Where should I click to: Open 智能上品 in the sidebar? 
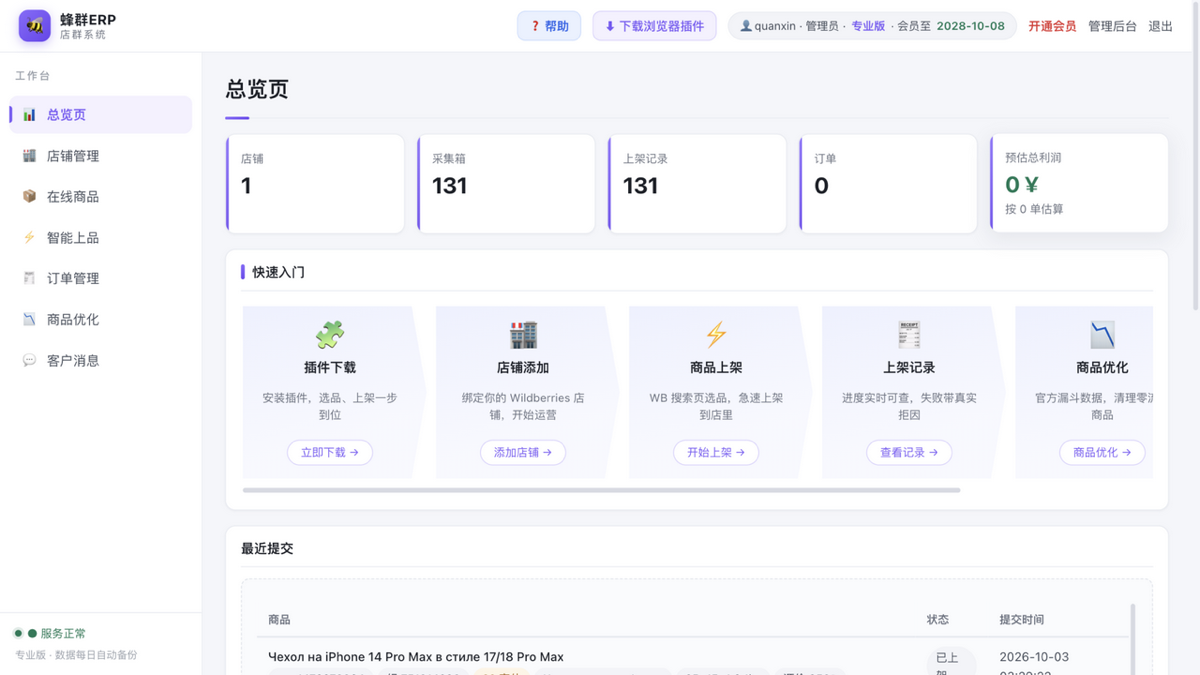point(100,238)
